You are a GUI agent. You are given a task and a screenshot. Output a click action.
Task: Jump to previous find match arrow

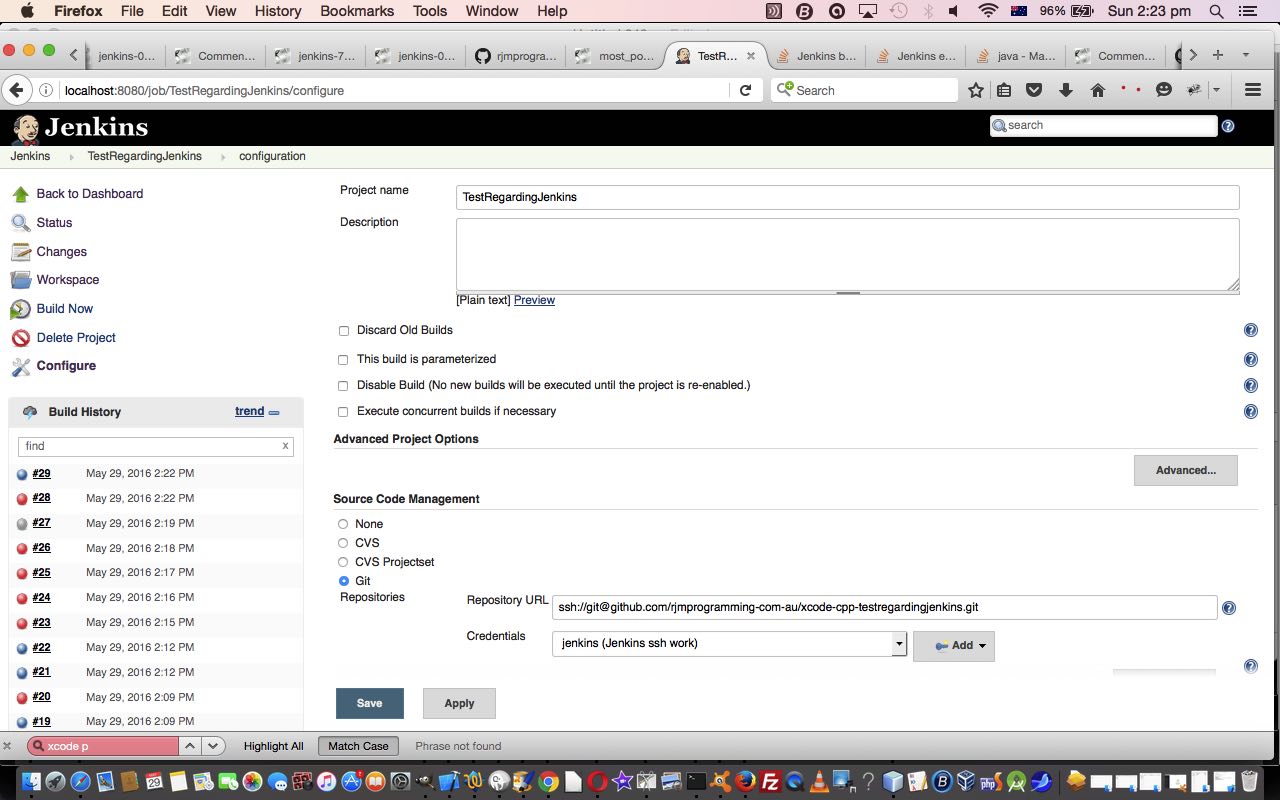point(191,746)
